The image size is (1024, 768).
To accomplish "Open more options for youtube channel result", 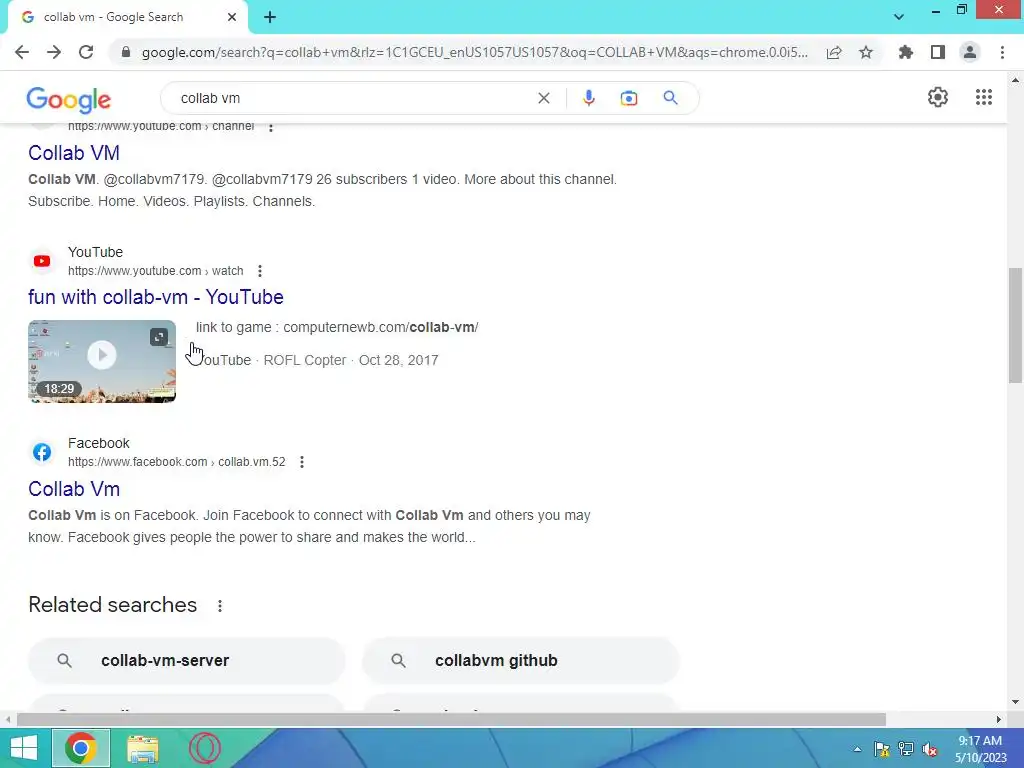I will point(271,127).
